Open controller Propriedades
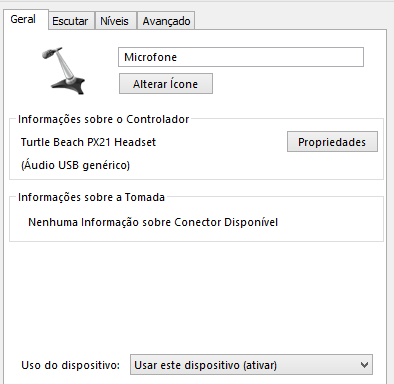 (x=332, y=142)
